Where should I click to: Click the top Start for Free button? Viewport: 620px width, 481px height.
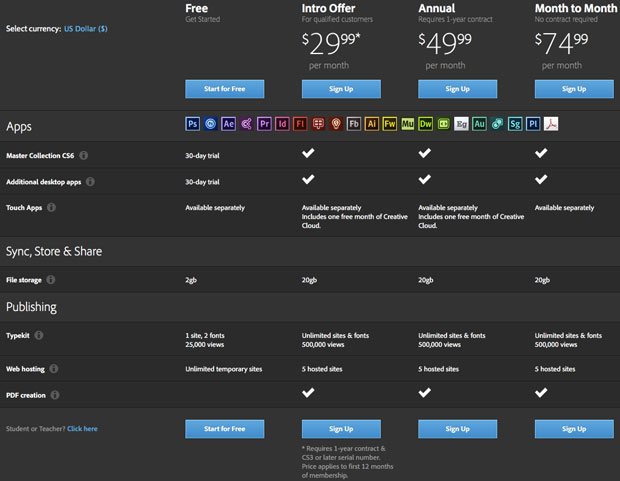pyautogui.click(x=225, y=89)
